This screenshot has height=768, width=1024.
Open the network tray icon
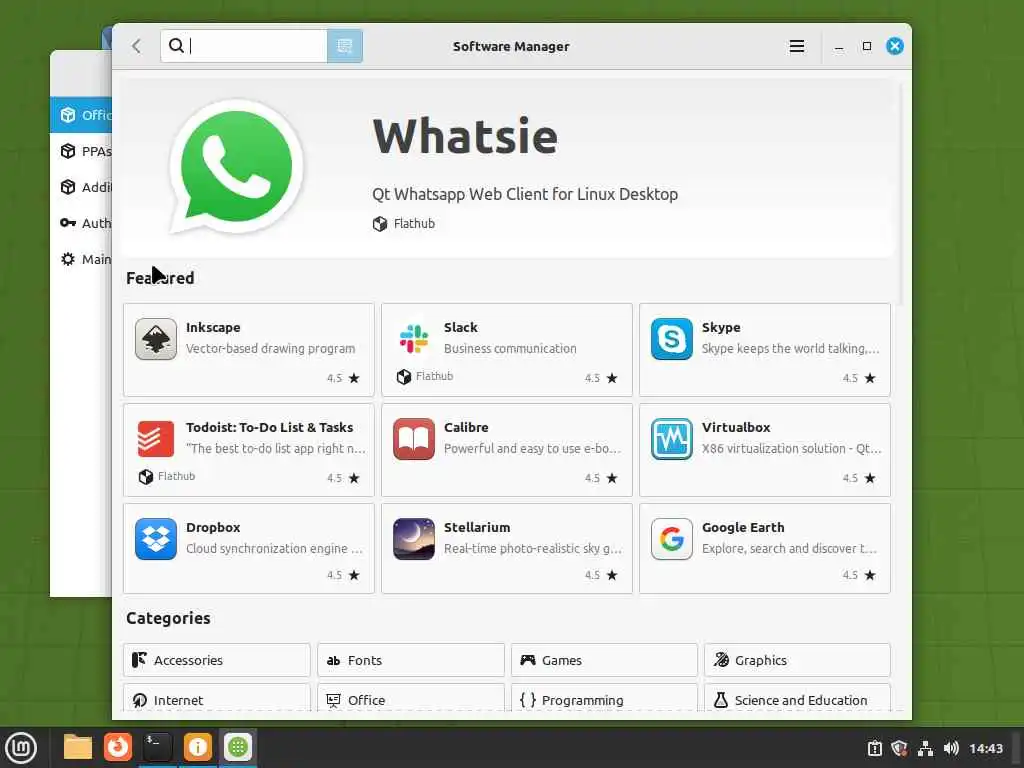[925, 748]
